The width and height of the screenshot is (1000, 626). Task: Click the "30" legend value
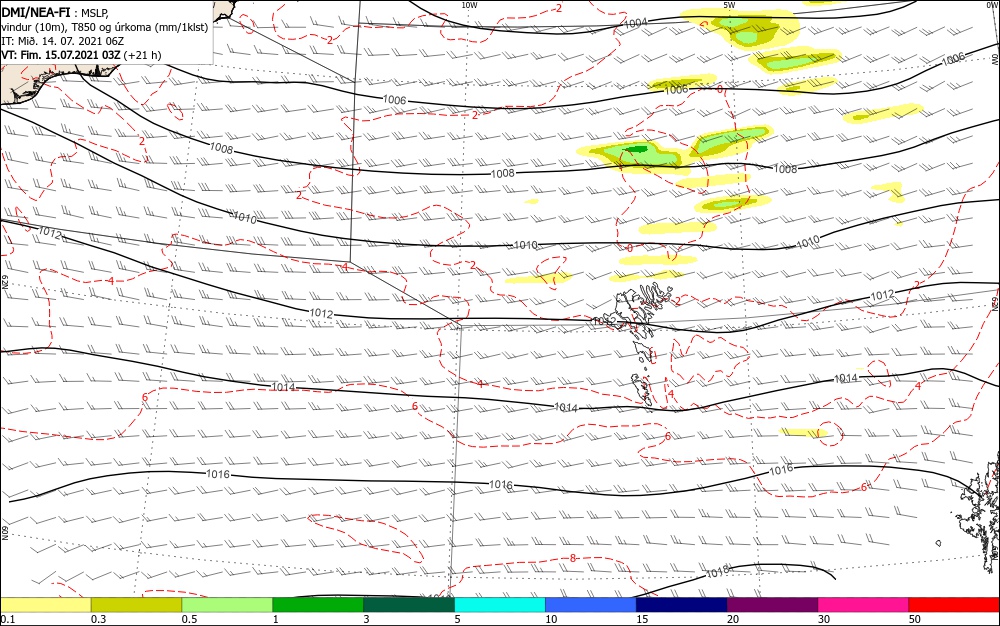(824, 620)
